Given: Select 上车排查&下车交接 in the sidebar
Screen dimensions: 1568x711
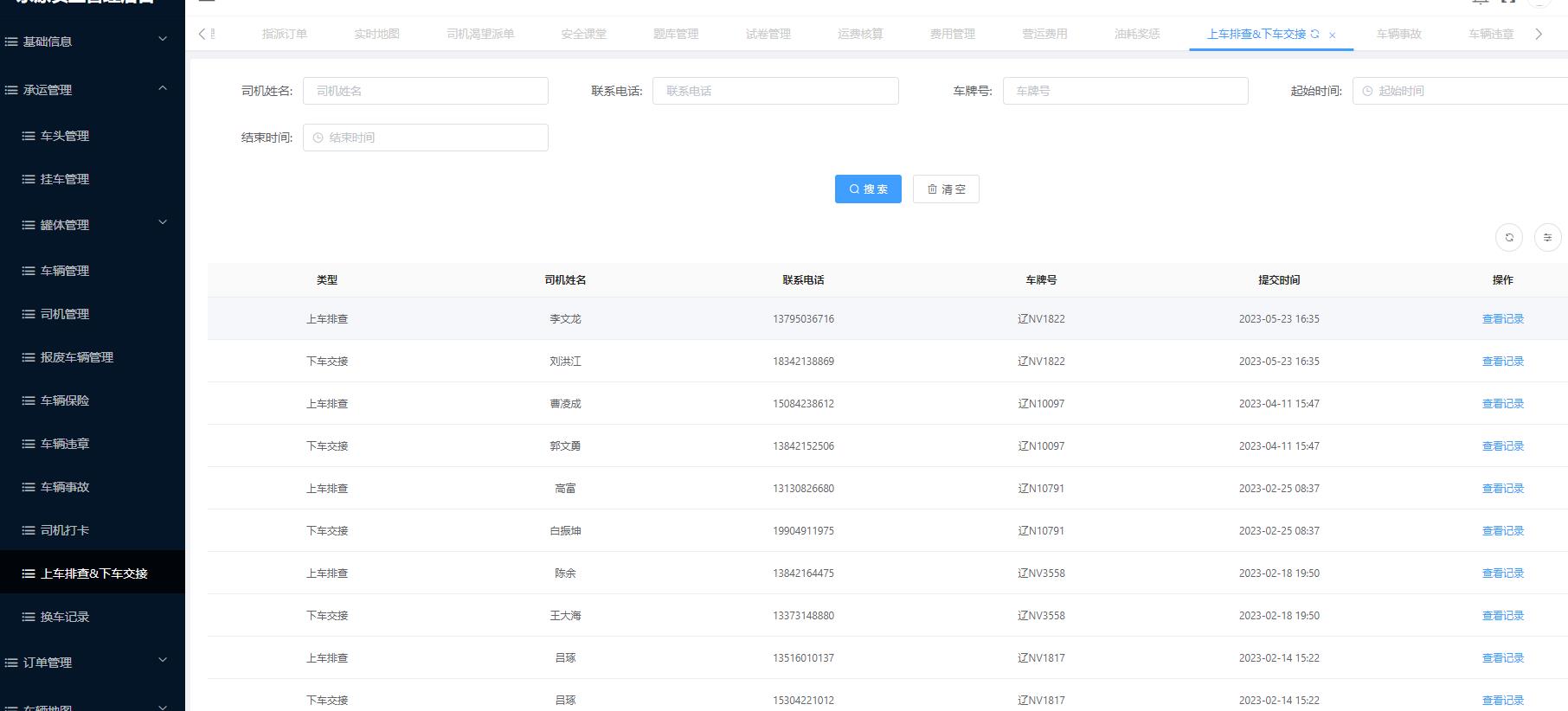Looking at the screenshot, I should (x=93, y=573).
